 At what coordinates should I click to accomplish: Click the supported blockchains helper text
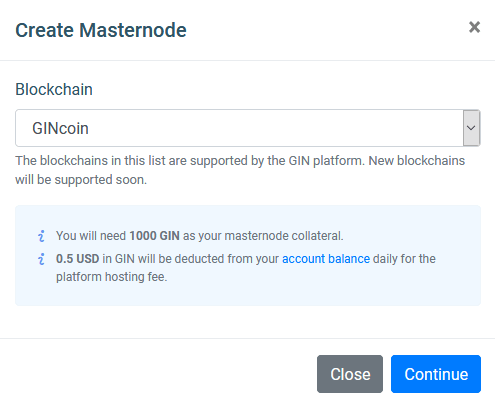[x=240, y=170]
